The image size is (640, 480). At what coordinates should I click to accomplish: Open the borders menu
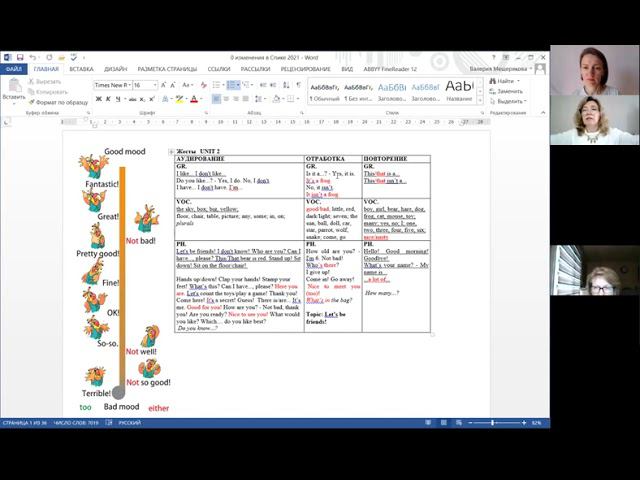click(x=293, y=99)
